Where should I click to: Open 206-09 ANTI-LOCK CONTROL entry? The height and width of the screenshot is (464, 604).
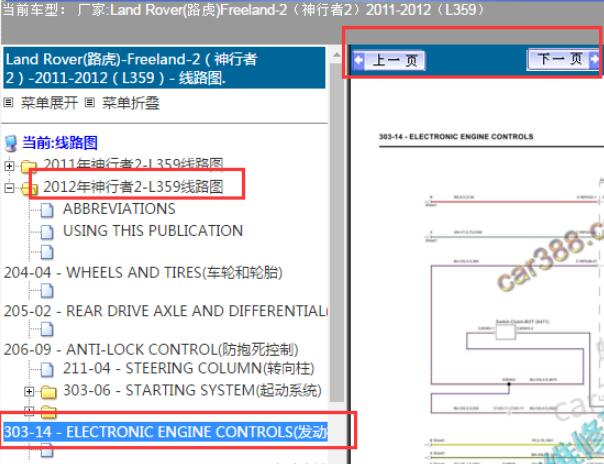[151, 349]
